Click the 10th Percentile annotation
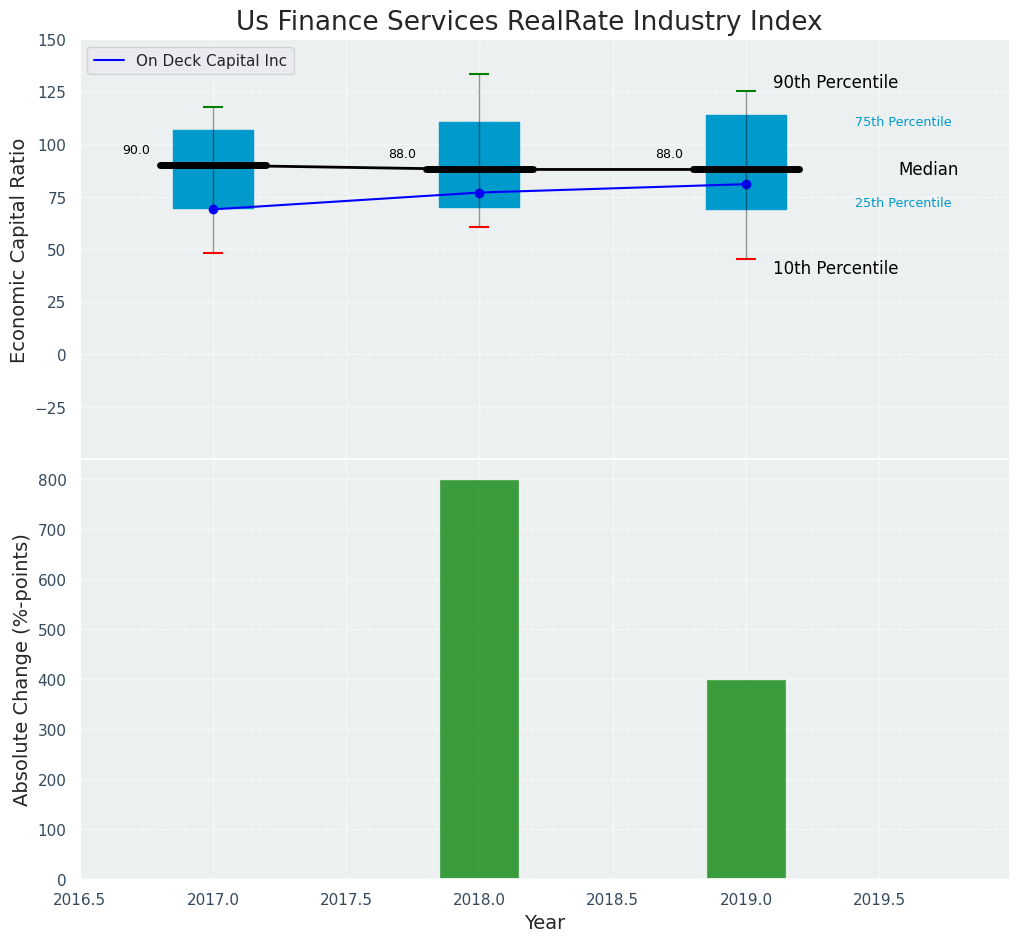1019x942 pixels. (835, 268)
